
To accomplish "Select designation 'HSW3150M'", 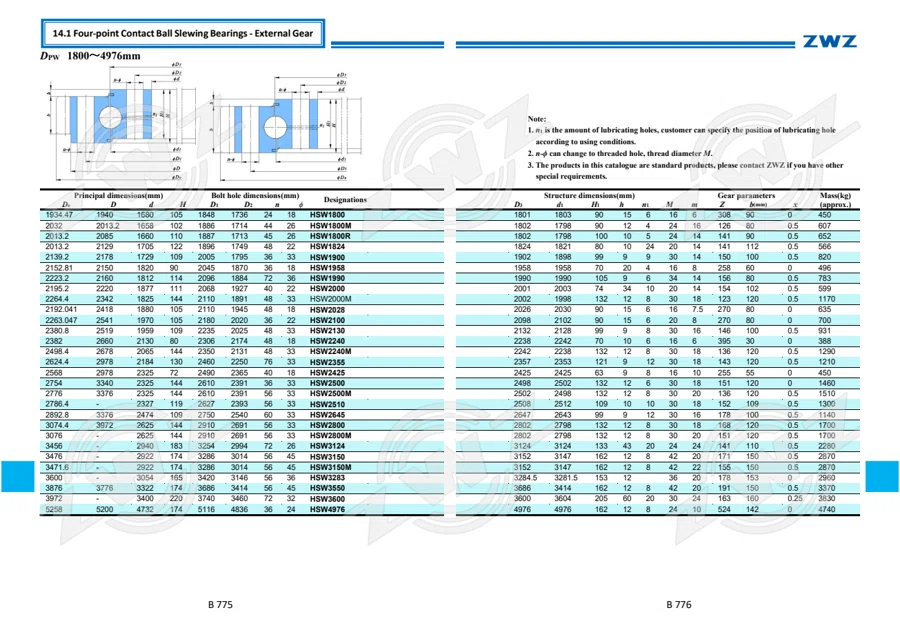I will click(331, 467).
